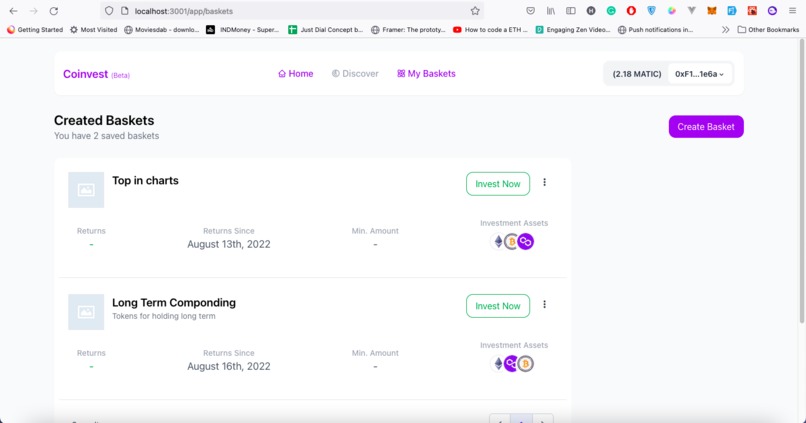Screen dimensions: 806x423
Task: Open the Moviesdab bookmark
Action: [161, 30]
